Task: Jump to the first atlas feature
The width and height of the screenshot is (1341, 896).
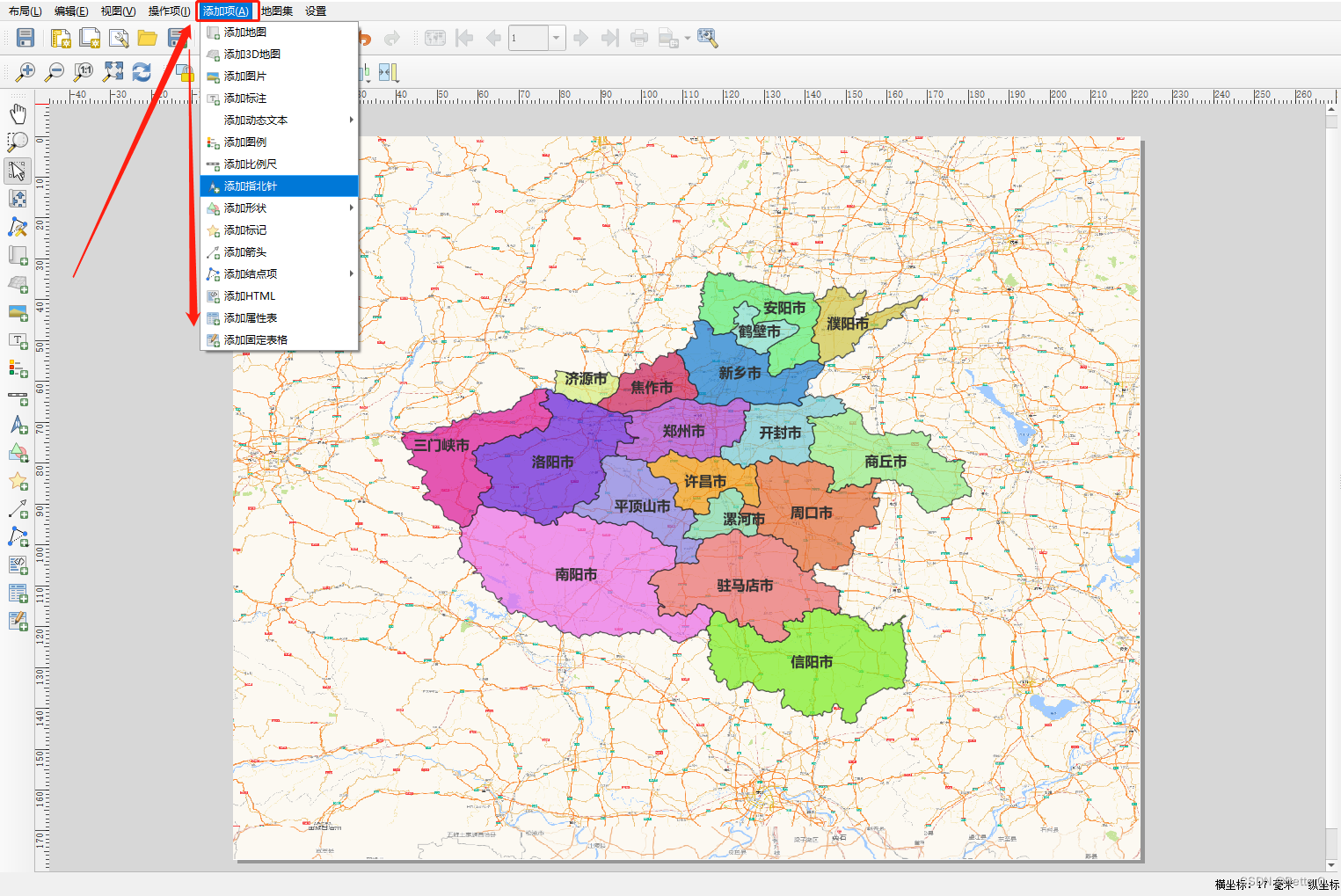Action: tap(464, 38)
